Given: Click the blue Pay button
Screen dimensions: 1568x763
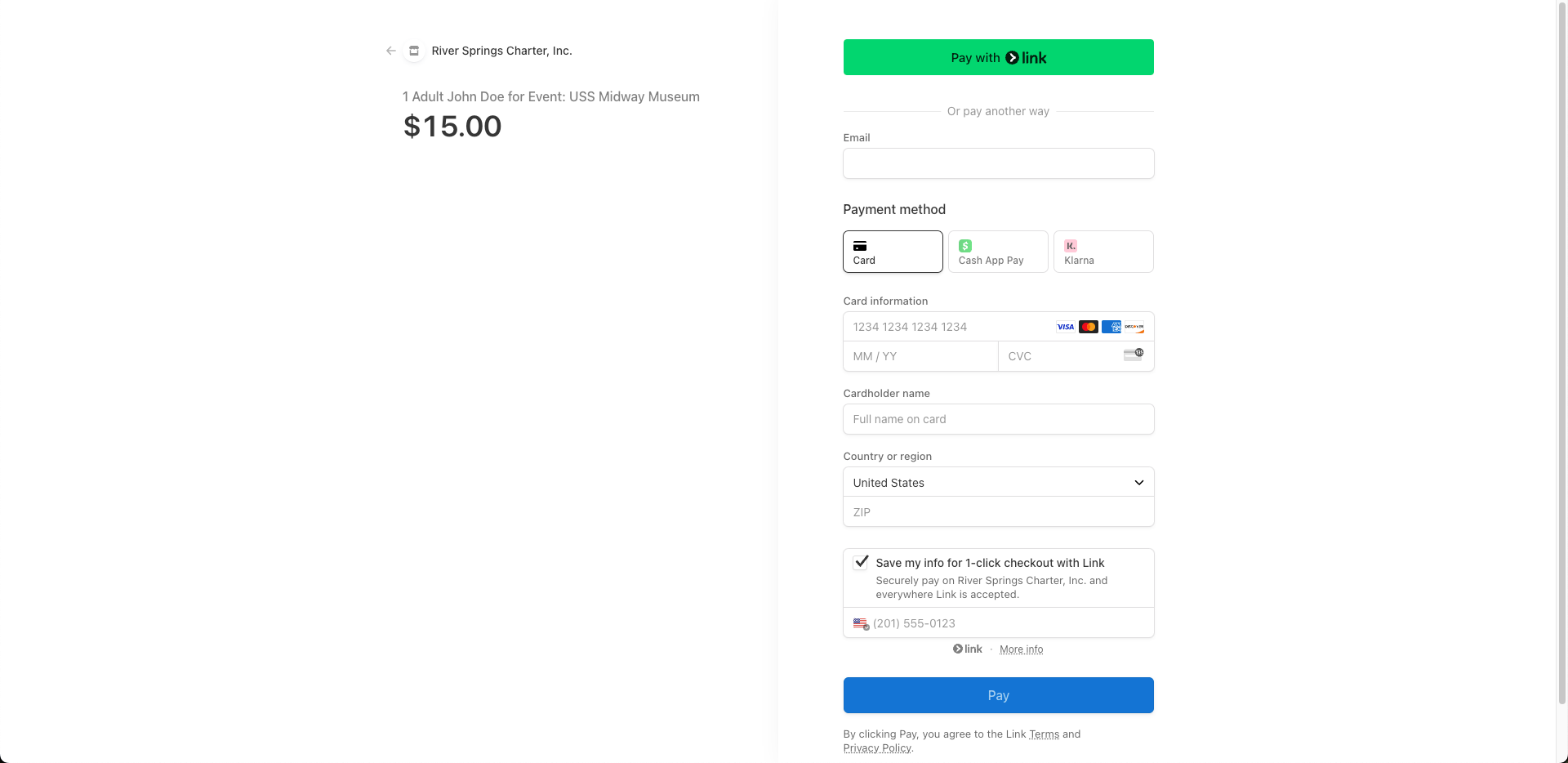Looking at the screenshot, I should (x=999, y=695).
